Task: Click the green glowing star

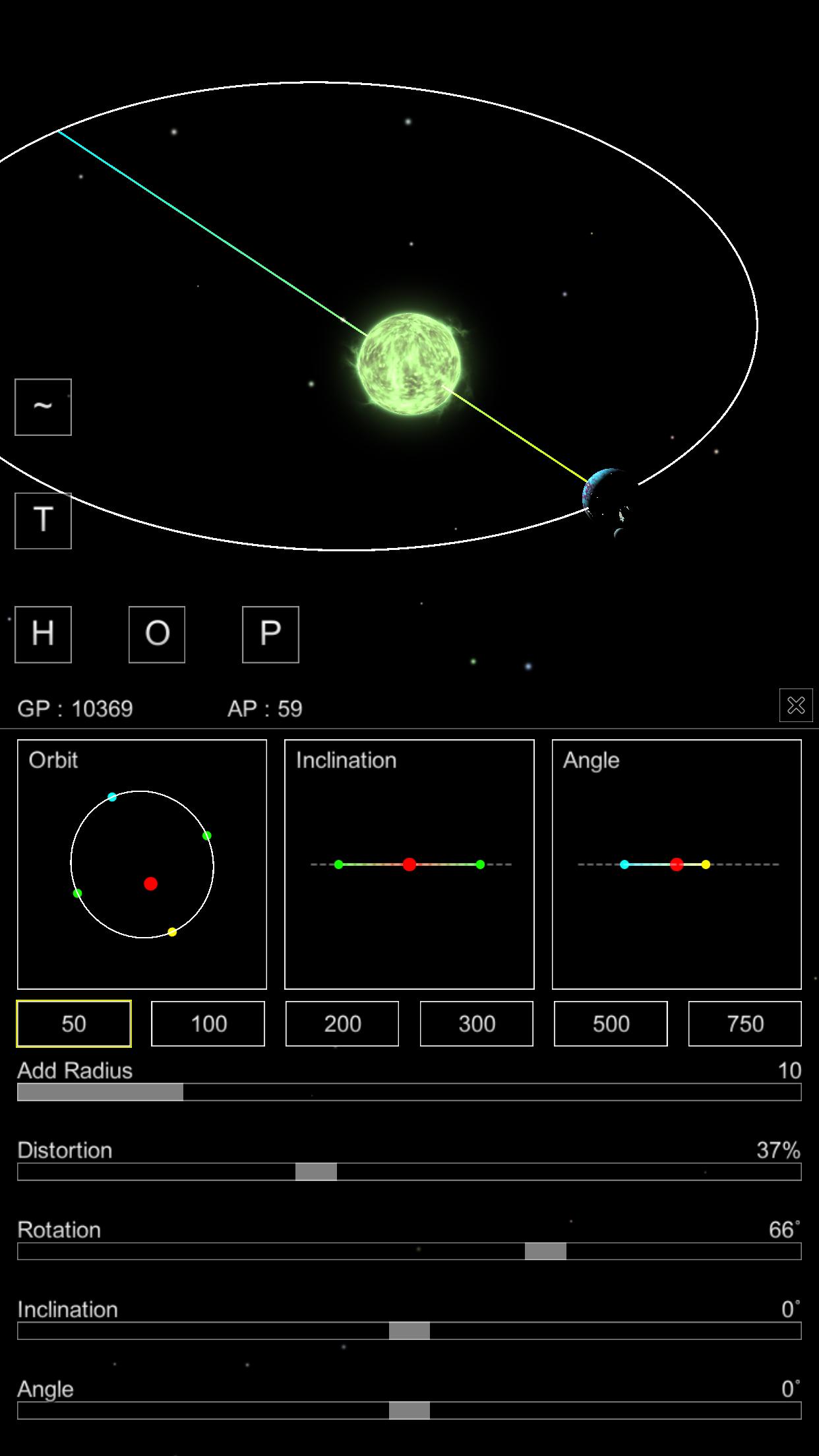Action: pos(409,364)
